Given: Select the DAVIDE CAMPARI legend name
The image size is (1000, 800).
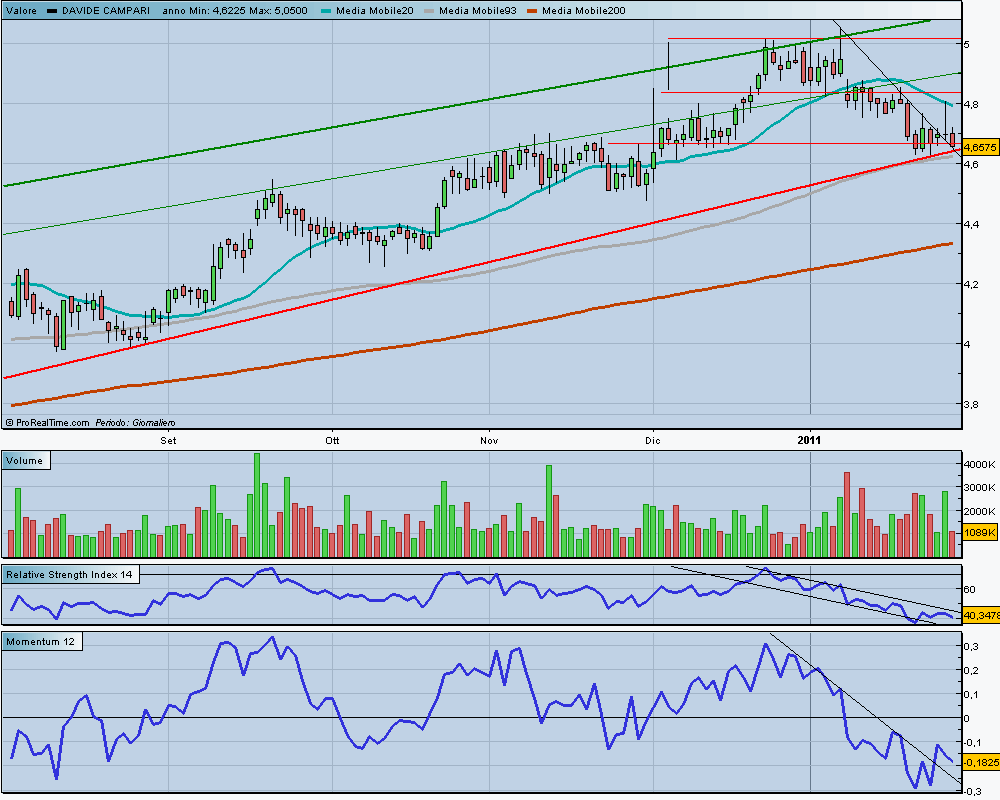Looking at the screenshot, I should 106,10.
